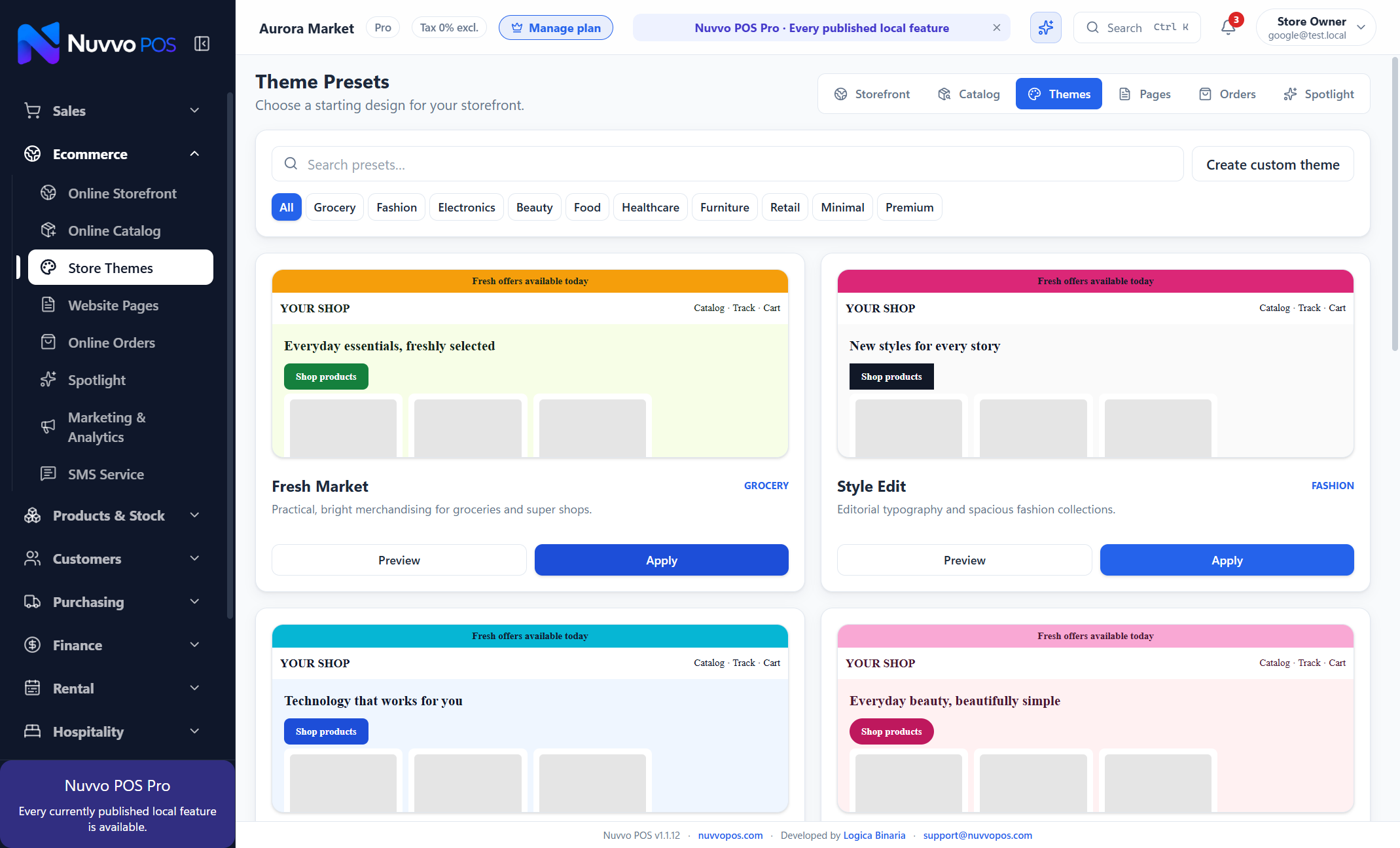Expand the Customers chevron

(194, 559)
